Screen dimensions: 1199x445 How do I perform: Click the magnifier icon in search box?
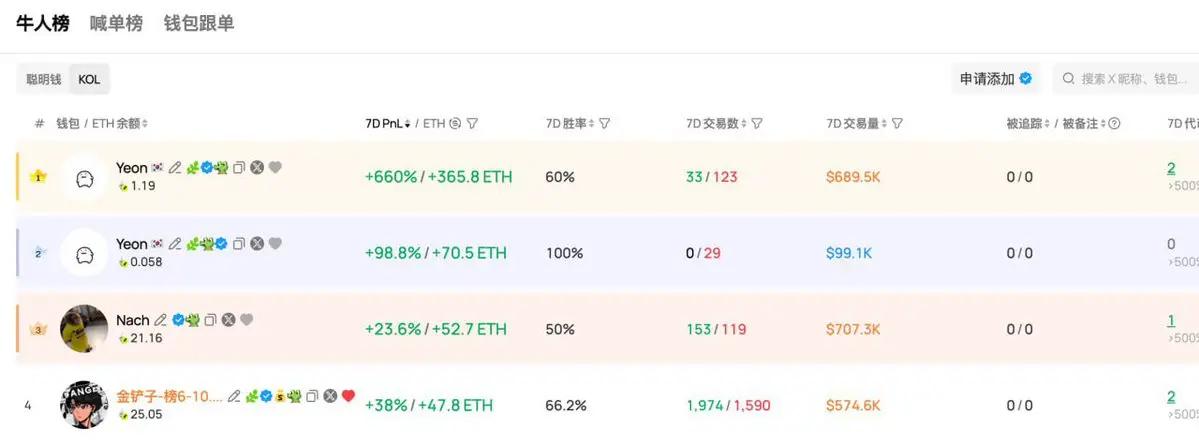(x=1068, y=79)
